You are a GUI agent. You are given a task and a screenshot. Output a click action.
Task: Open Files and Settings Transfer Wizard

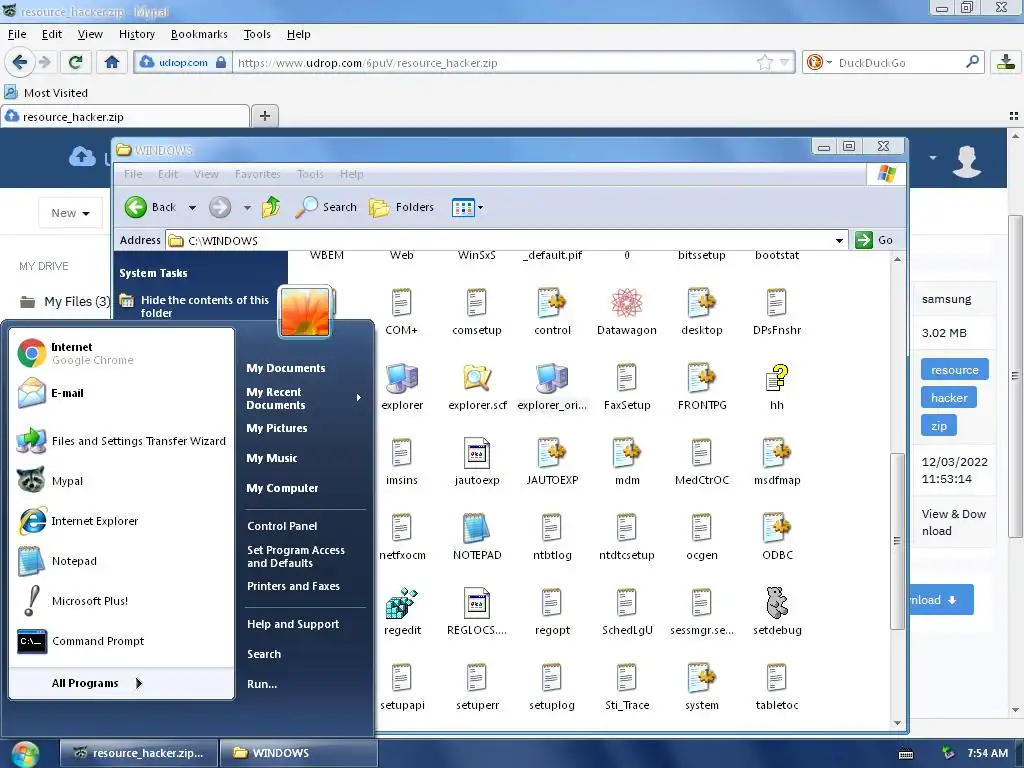point(121,441)
